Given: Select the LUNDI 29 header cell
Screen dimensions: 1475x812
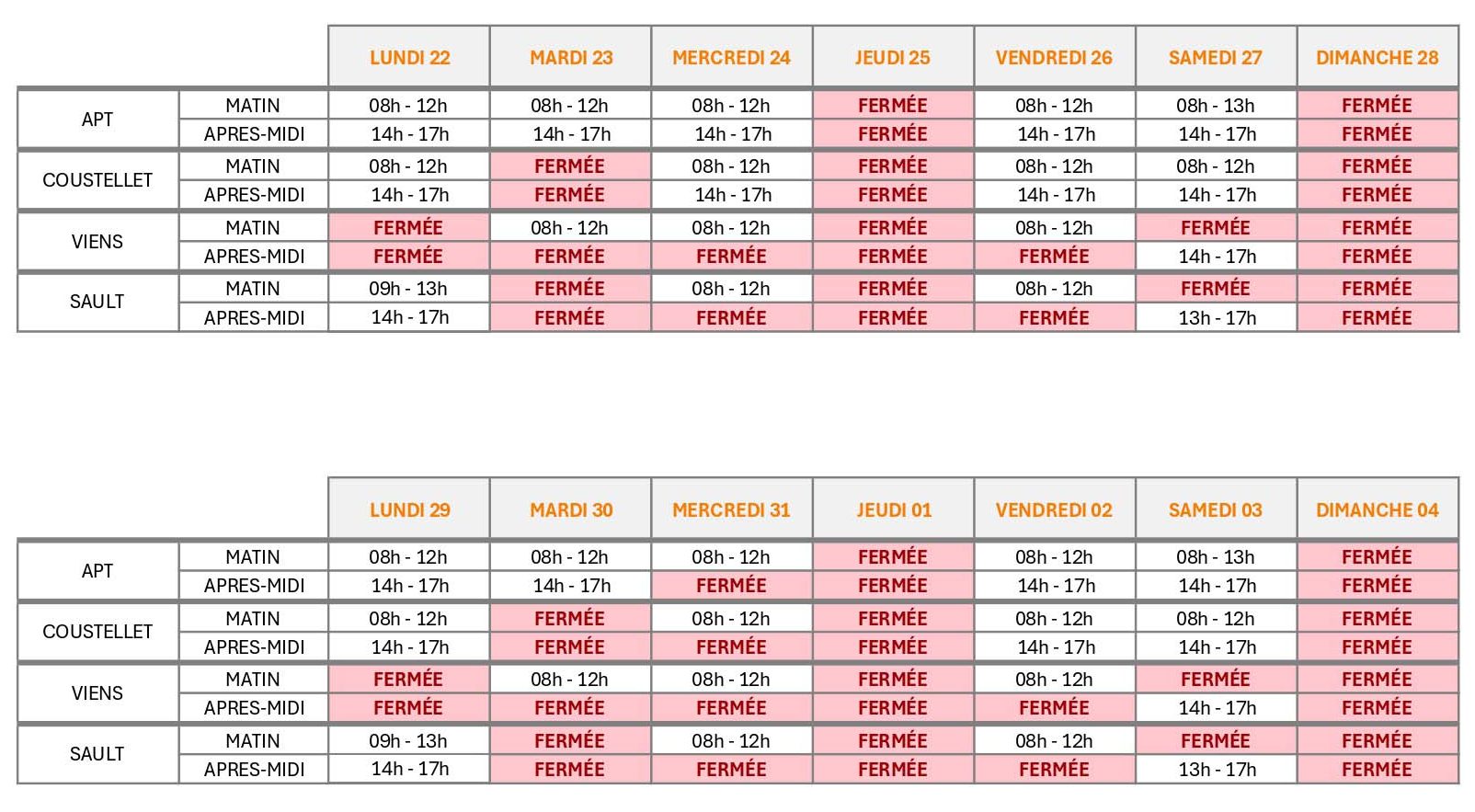Looking at the screenshot, I should [x=409, y=509].
